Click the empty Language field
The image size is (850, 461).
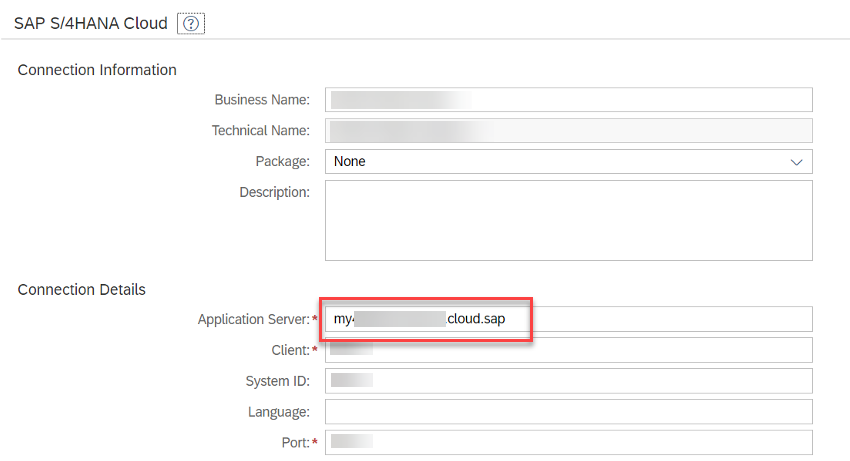tap(569, 412)
